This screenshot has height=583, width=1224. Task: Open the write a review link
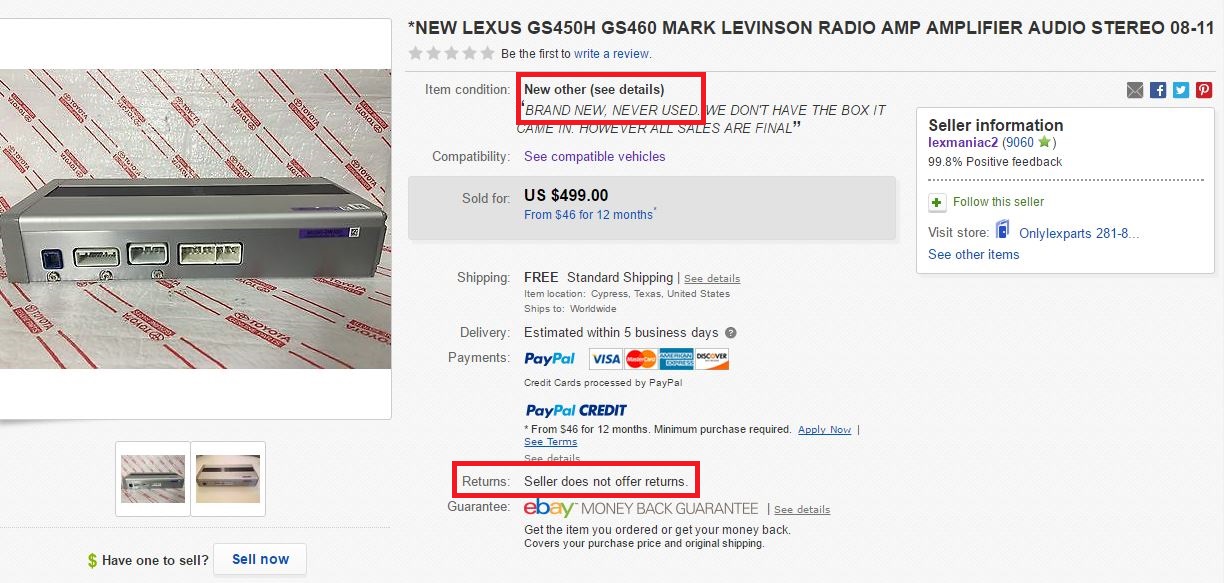pos(611,54)
